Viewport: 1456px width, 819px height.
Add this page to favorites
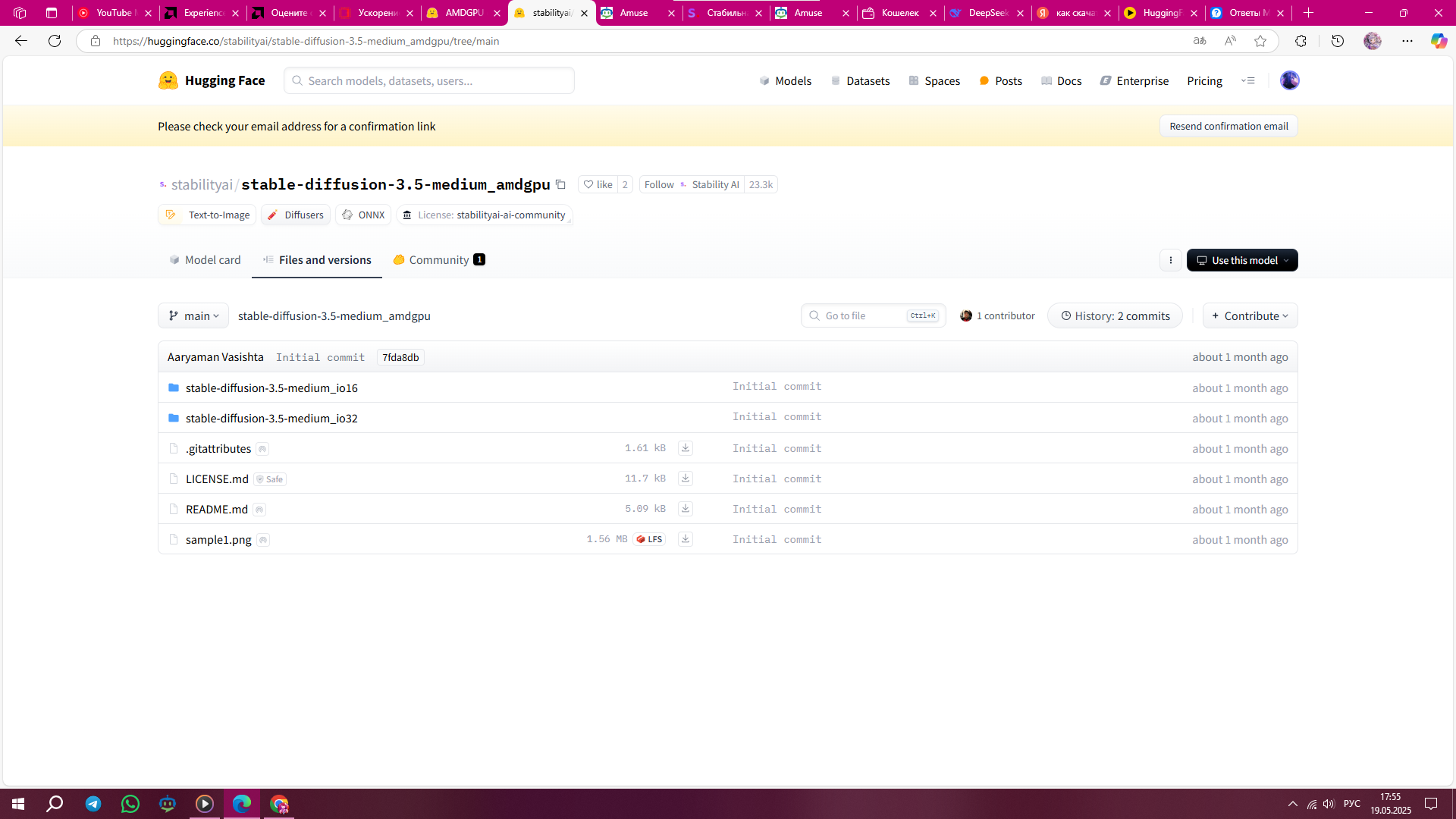(x=1260, y=41)
